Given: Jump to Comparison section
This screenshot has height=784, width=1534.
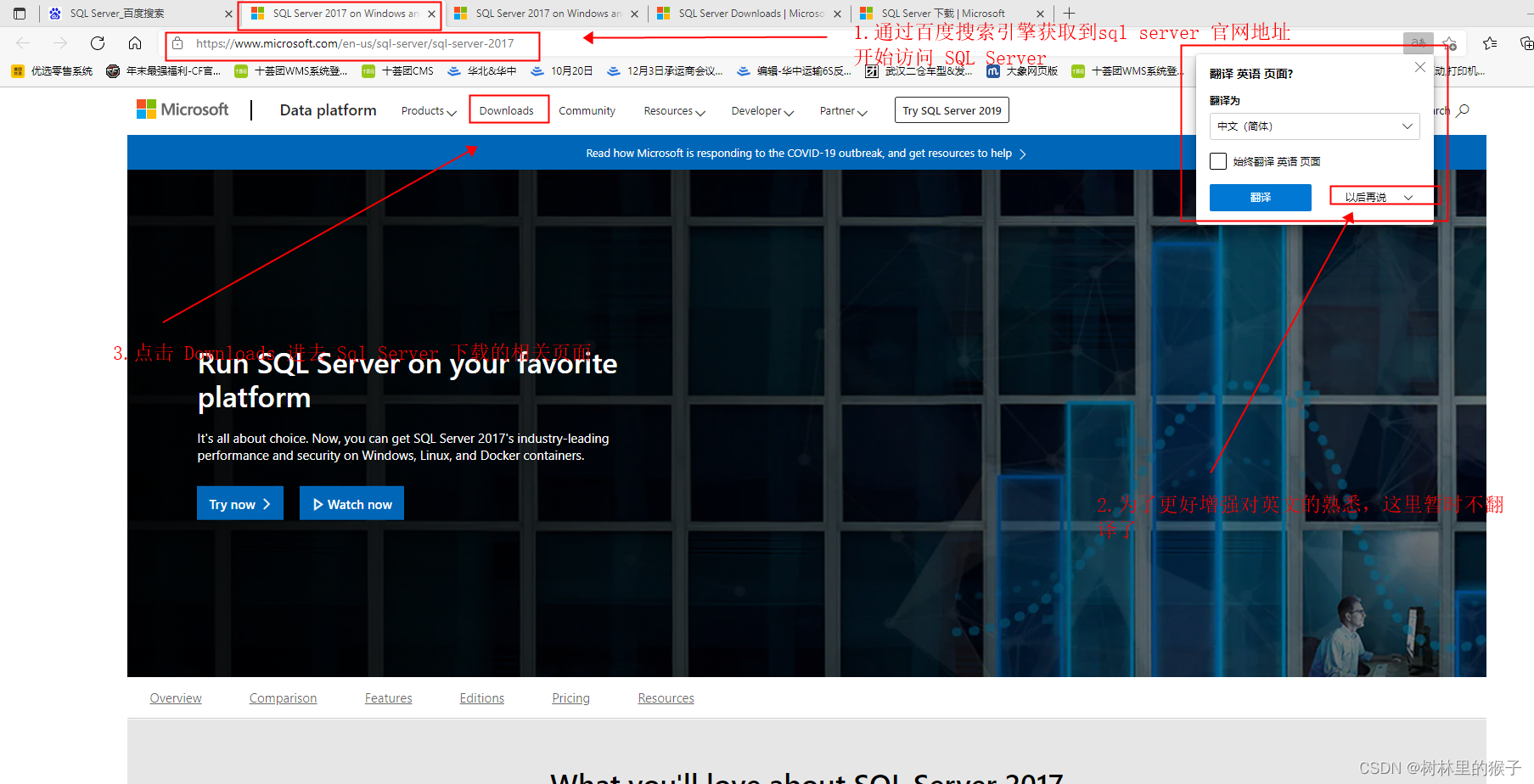Looking at the screenshot, I should point(283,698).
